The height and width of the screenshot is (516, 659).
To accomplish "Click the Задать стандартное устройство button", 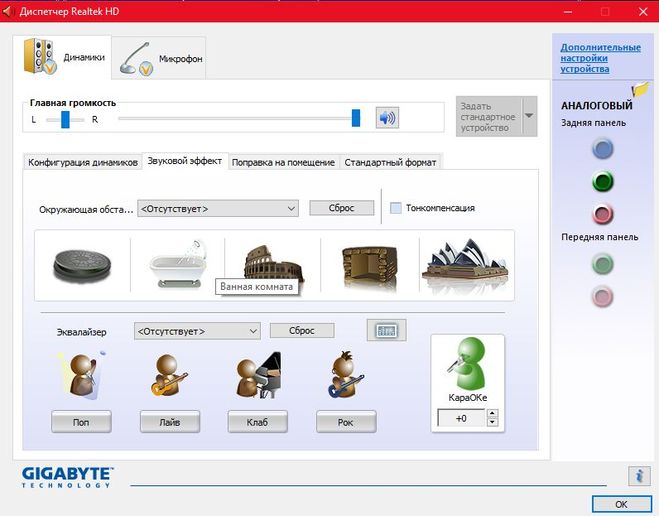I will point(489,116).
